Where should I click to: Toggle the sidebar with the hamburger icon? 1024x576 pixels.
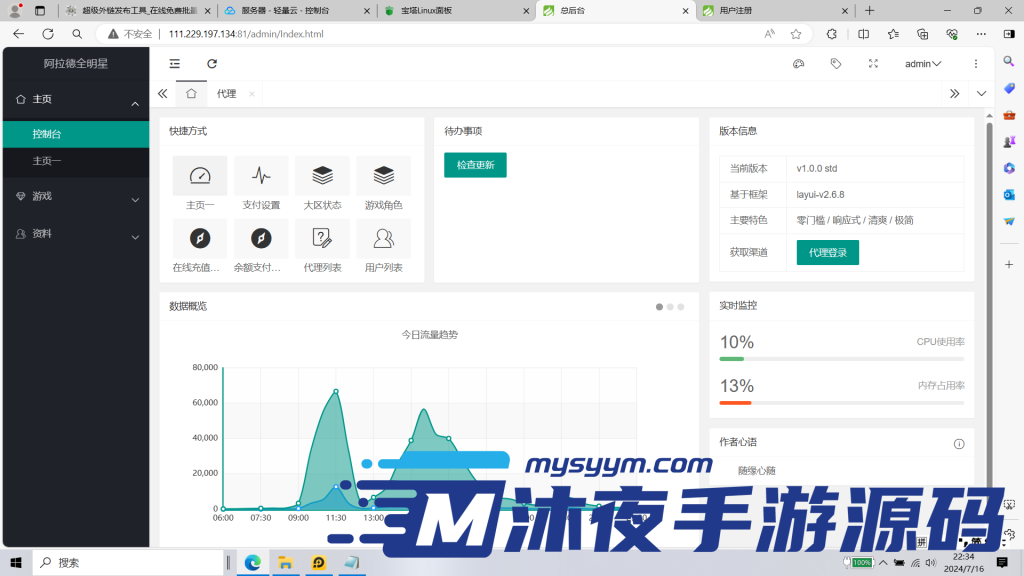pos(174,62)
